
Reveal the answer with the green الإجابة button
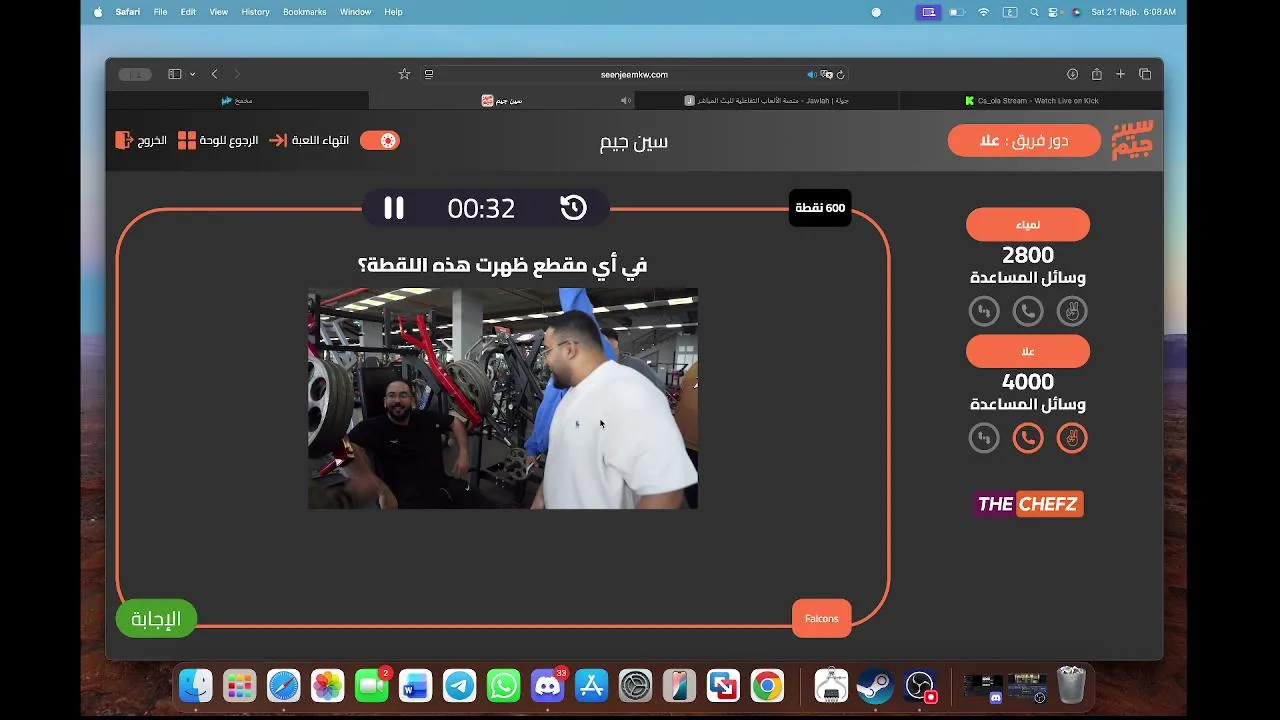[x=157, y=619]
